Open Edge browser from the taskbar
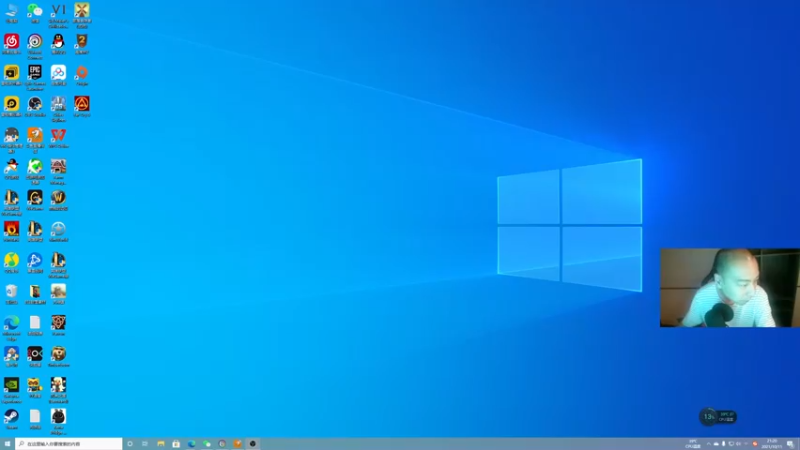This screenshot has height=450, width=800. tap(191, 444)
